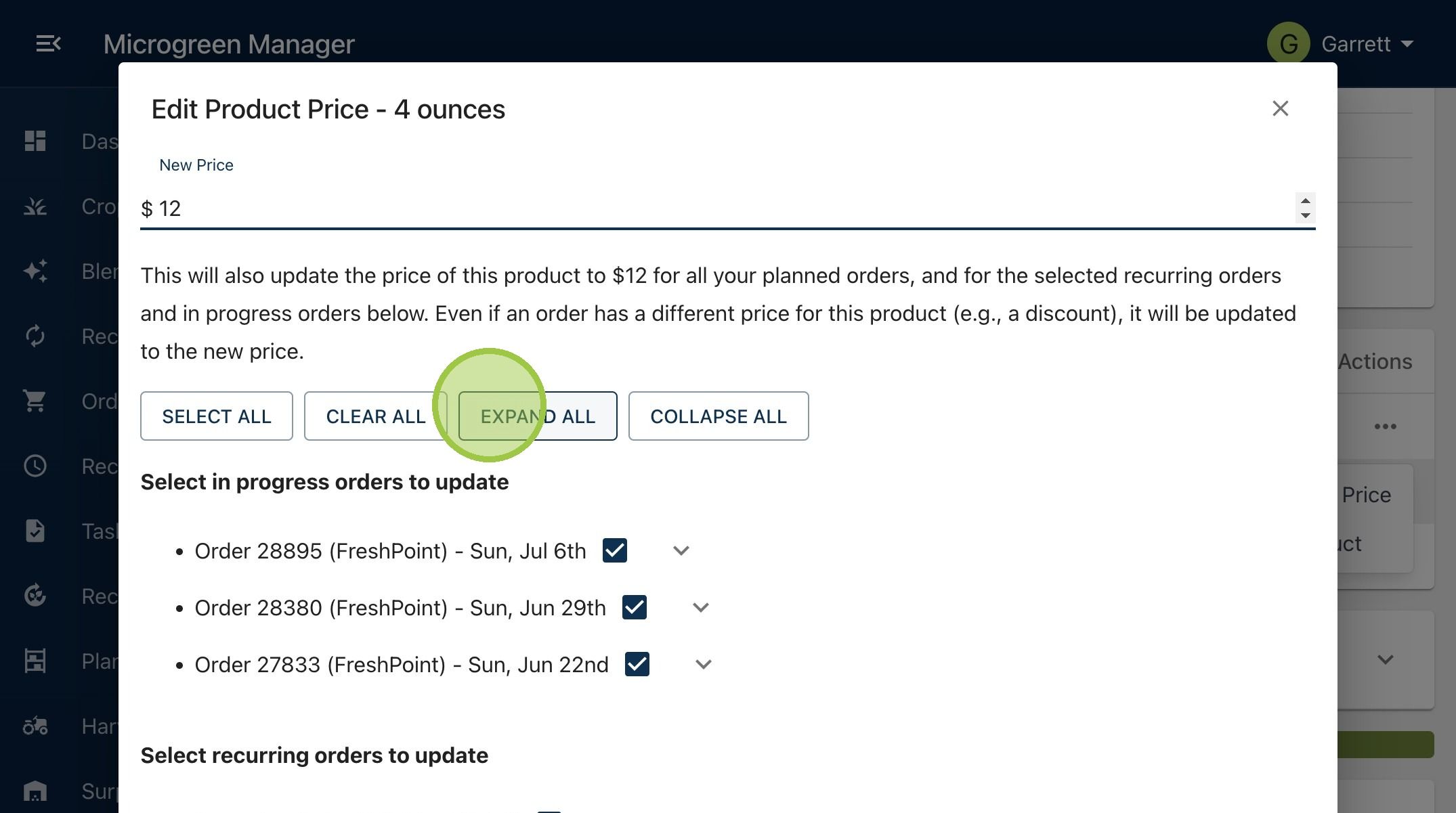Image resolution: width=1456 pixels, height=813 pixels.
Task: Uncheck Order 28895 FreshPoint checkbox
Action: pos(615,550)
